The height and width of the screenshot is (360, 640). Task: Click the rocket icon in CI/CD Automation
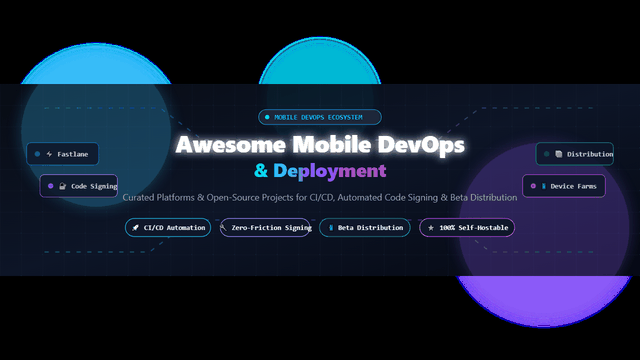point(136,228)
